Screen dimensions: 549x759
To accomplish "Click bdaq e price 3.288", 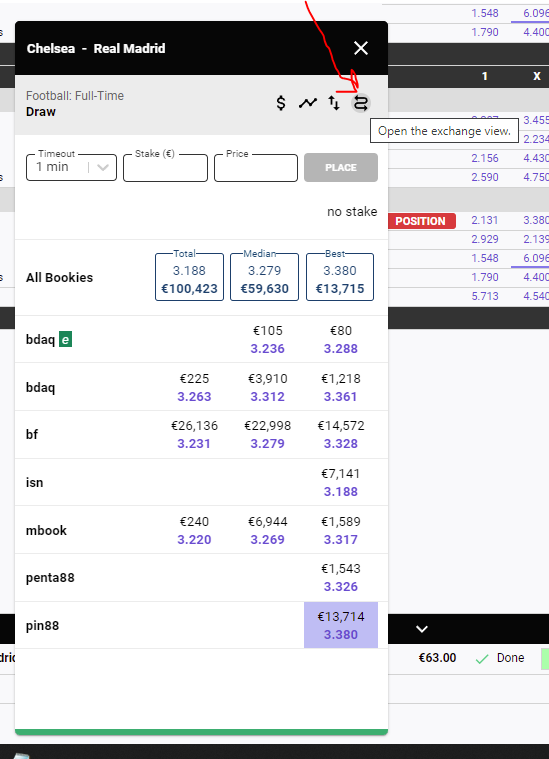I will pos(341,349).
